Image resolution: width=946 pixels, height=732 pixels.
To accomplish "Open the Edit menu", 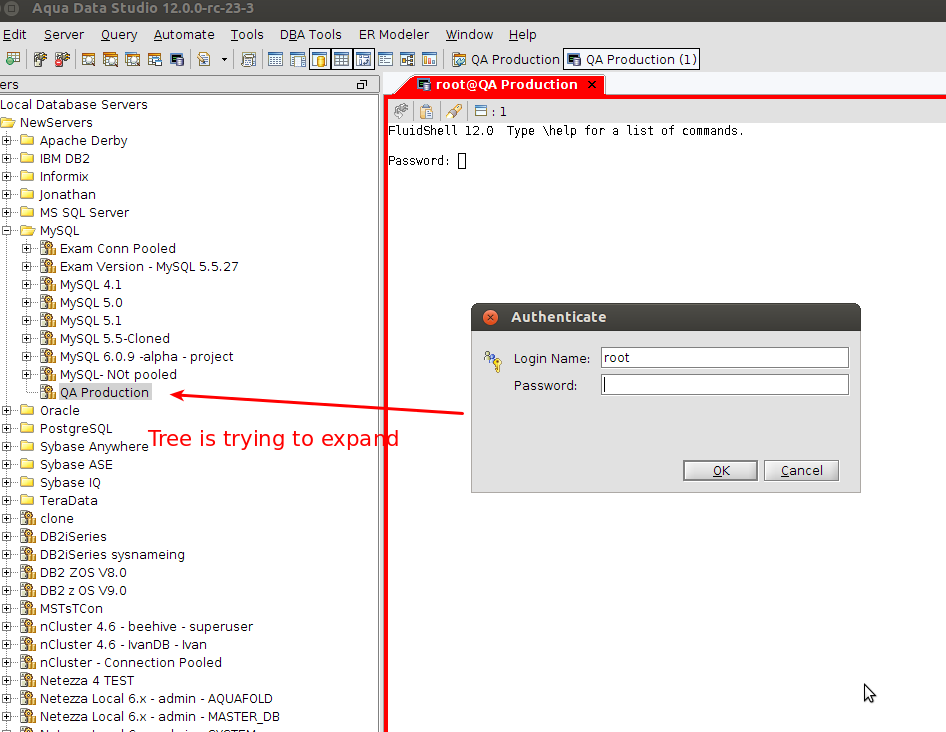I will click(x=14, y=34).
